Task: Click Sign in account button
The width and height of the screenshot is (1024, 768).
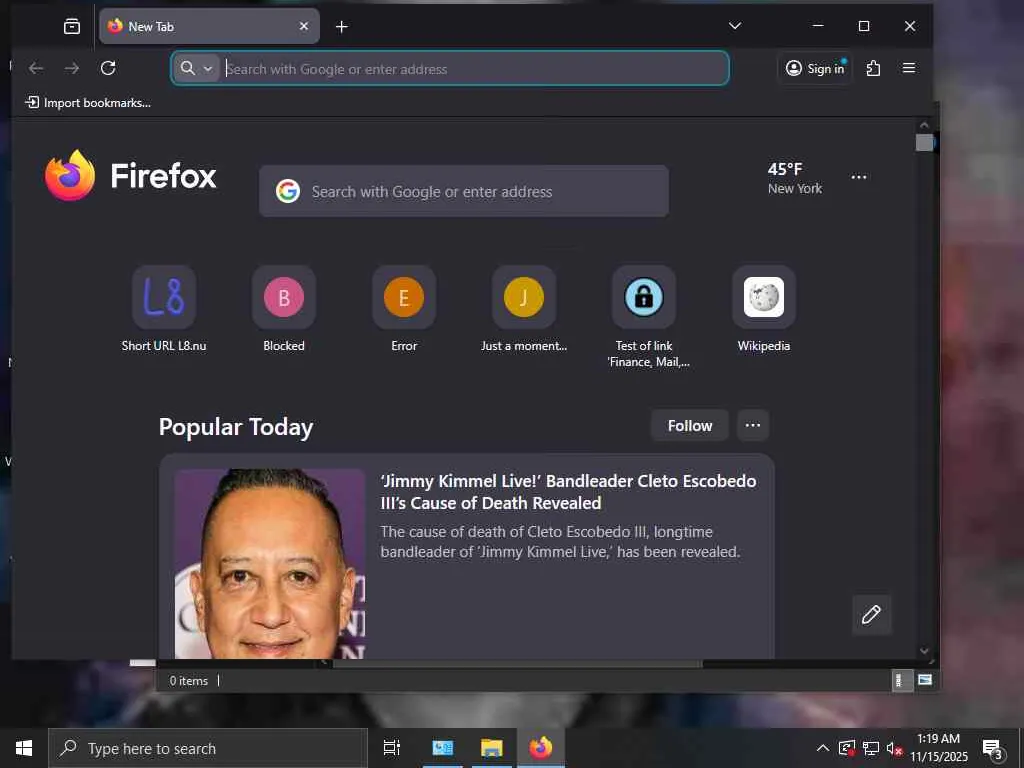Action: click(x=815, y=68)
